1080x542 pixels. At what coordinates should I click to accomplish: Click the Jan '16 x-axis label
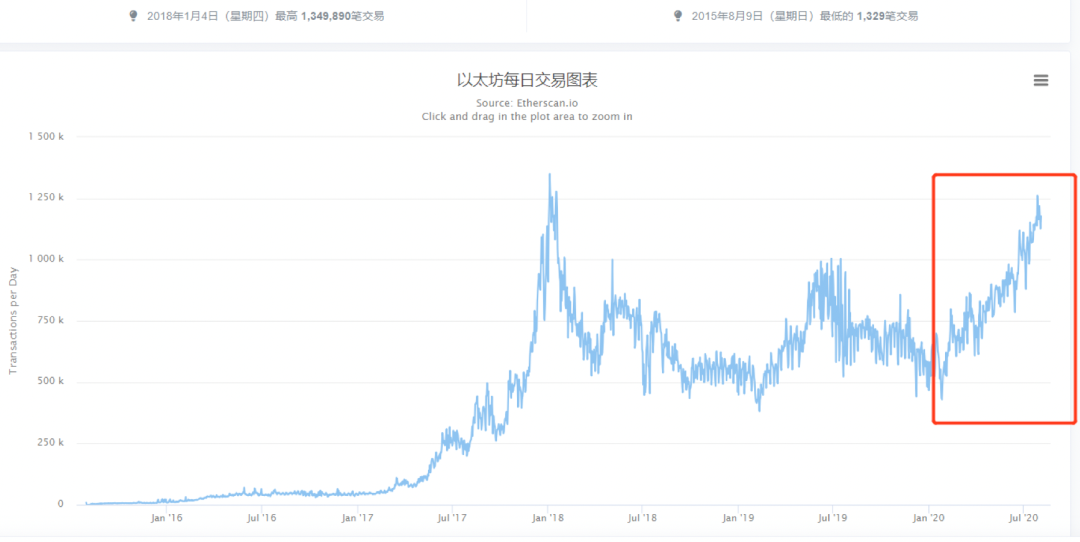pyautogui.click(x=166, y=518)
